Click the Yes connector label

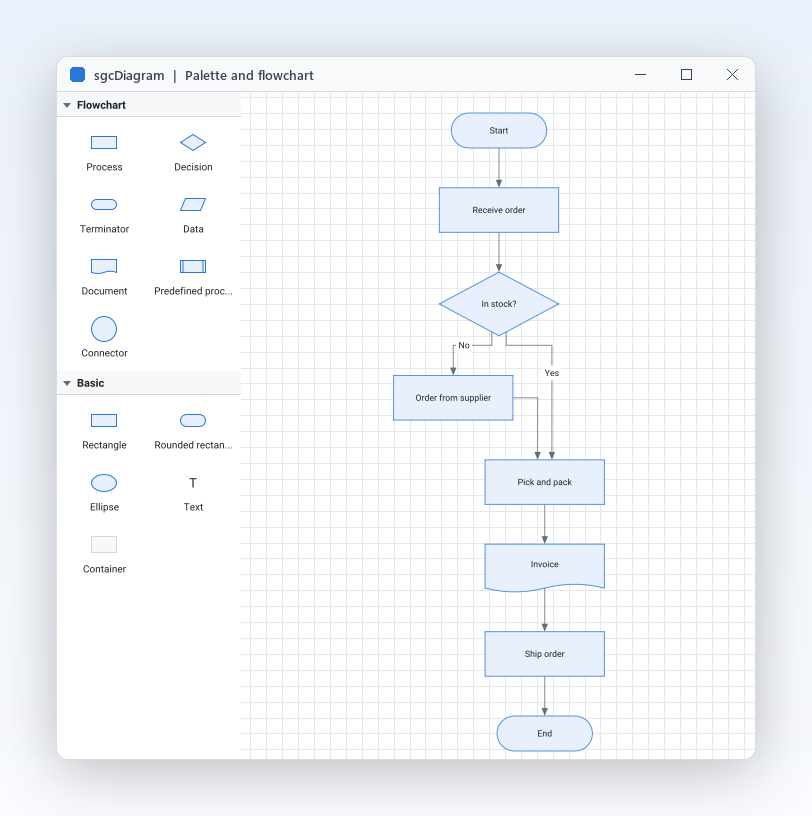click(x=552, y=373)
